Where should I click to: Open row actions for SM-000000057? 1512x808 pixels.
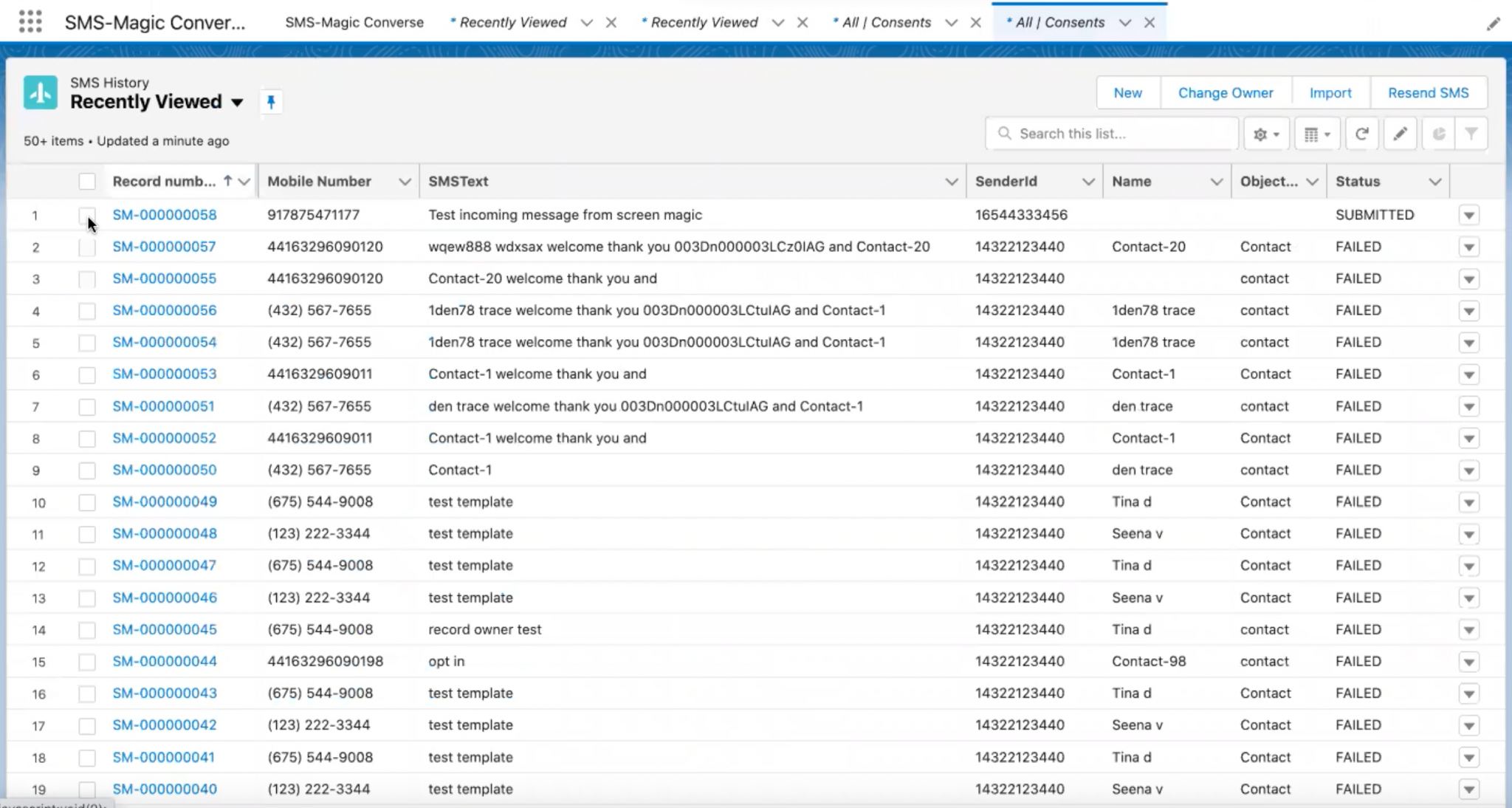(x=1469, y=247)
